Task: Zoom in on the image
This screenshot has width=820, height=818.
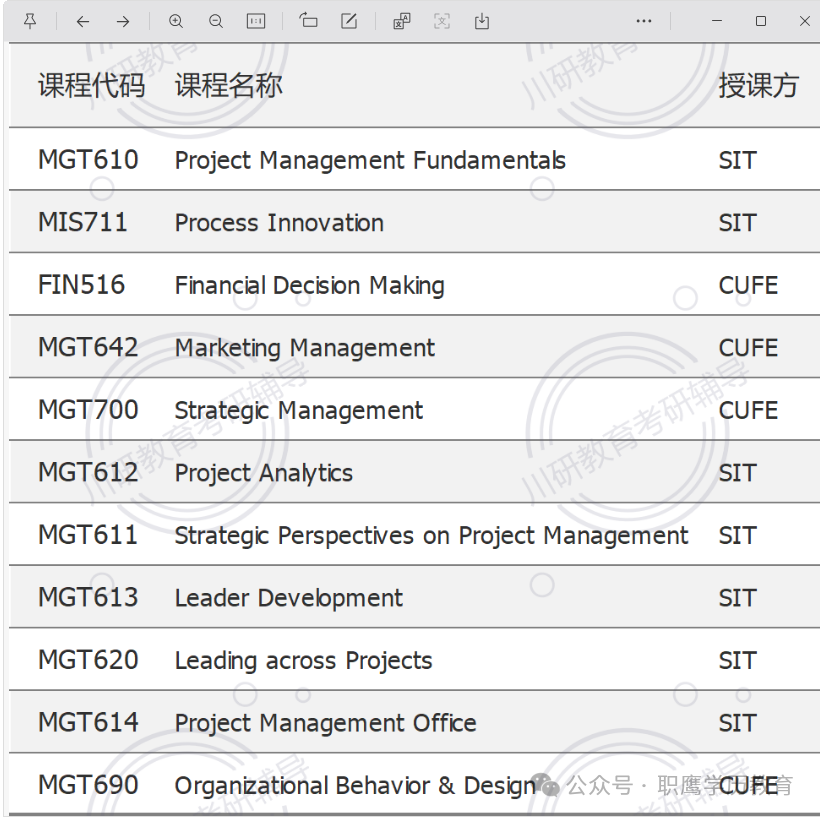Action: point(176,21)
